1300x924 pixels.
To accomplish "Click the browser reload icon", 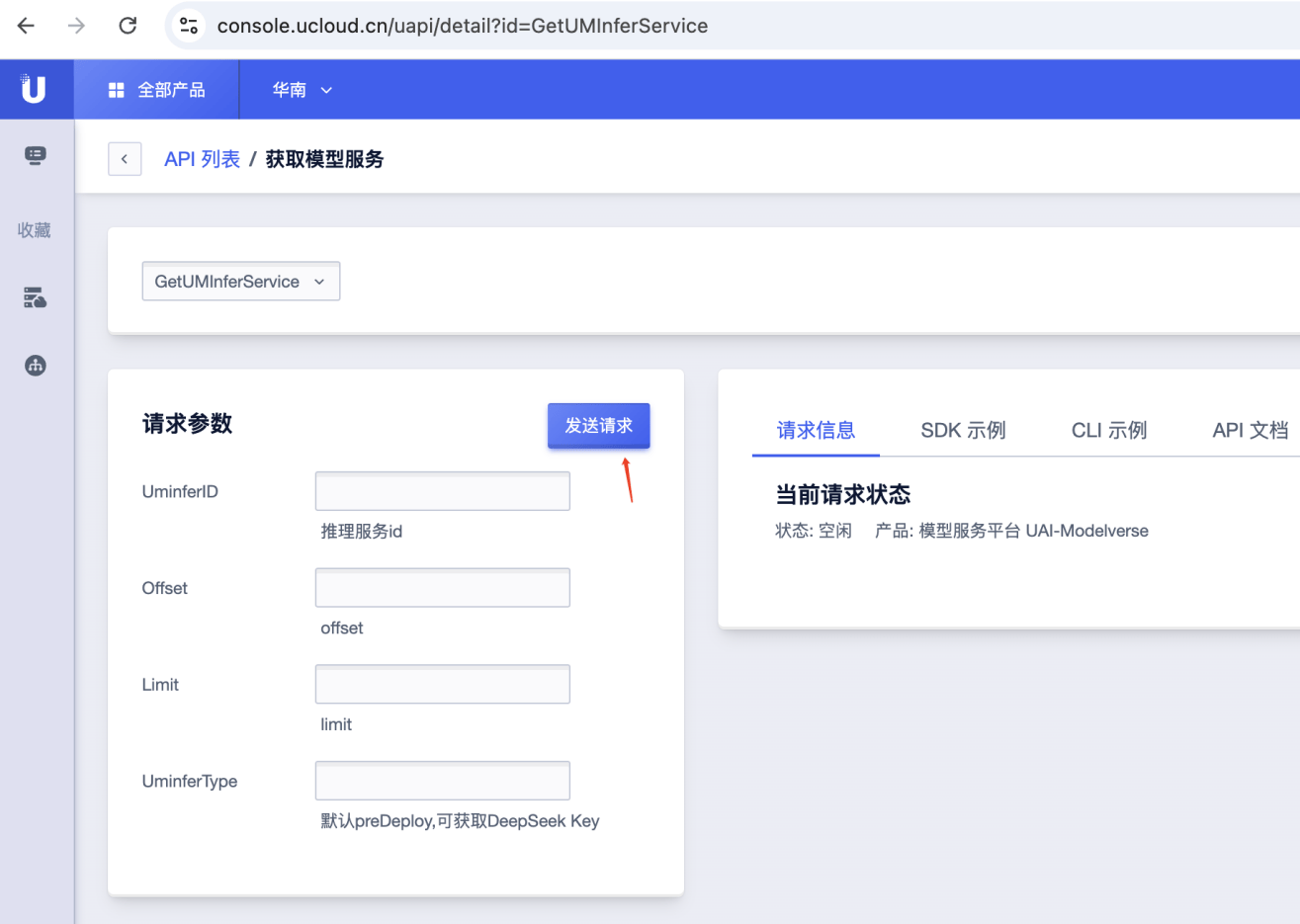I will click(x=128, y=26).
